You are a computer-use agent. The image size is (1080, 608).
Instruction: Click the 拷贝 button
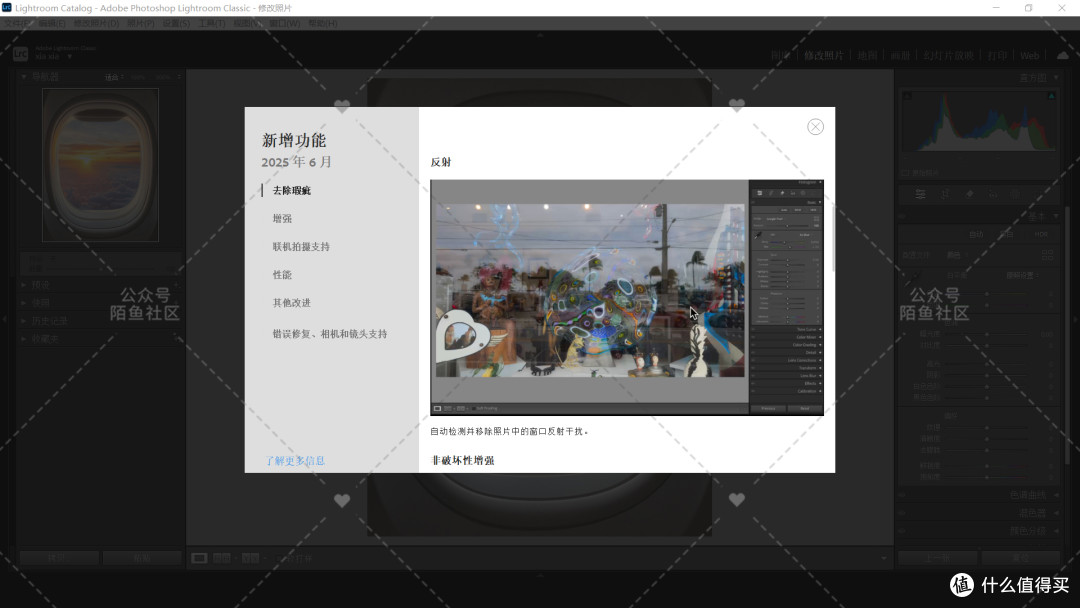point(59,558)
